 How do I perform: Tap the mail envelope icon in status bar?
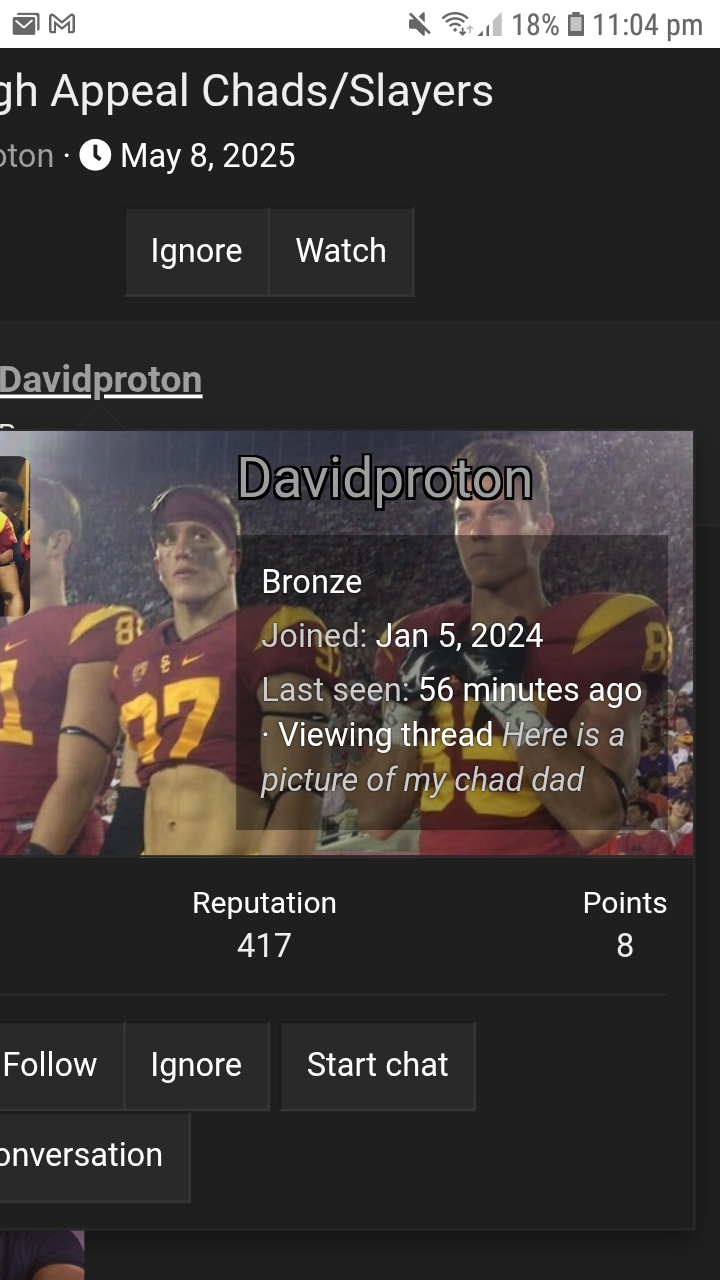[x=27, y=24]
